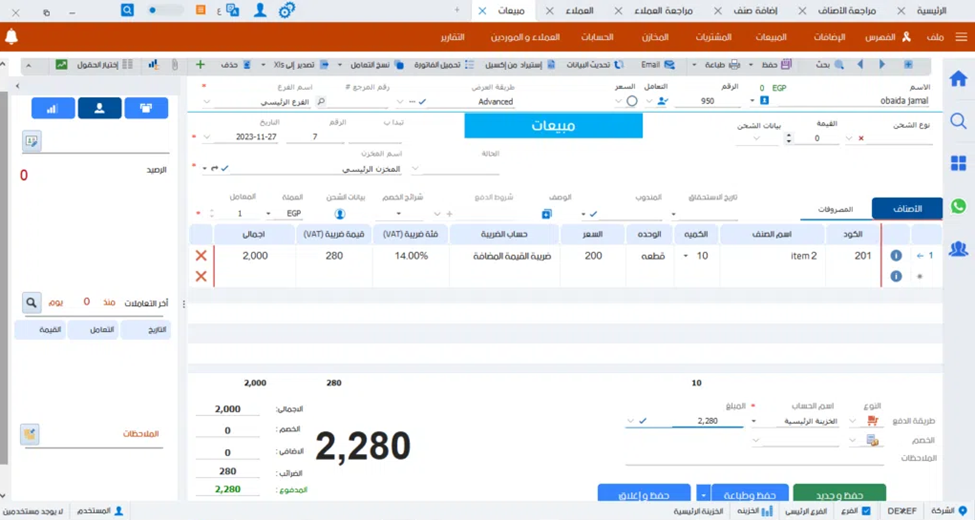Open the sidebar grid apps icon
Viewport: 975px width, 520px height.
pyautogui.click(x=958, y=164)
